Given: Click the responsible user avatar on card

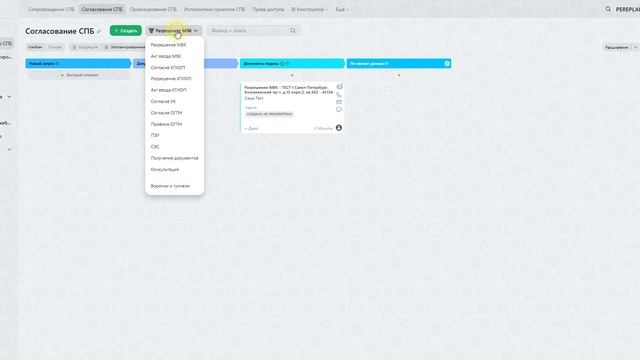Looking at the screenshot, I should [x=339, y=128].
